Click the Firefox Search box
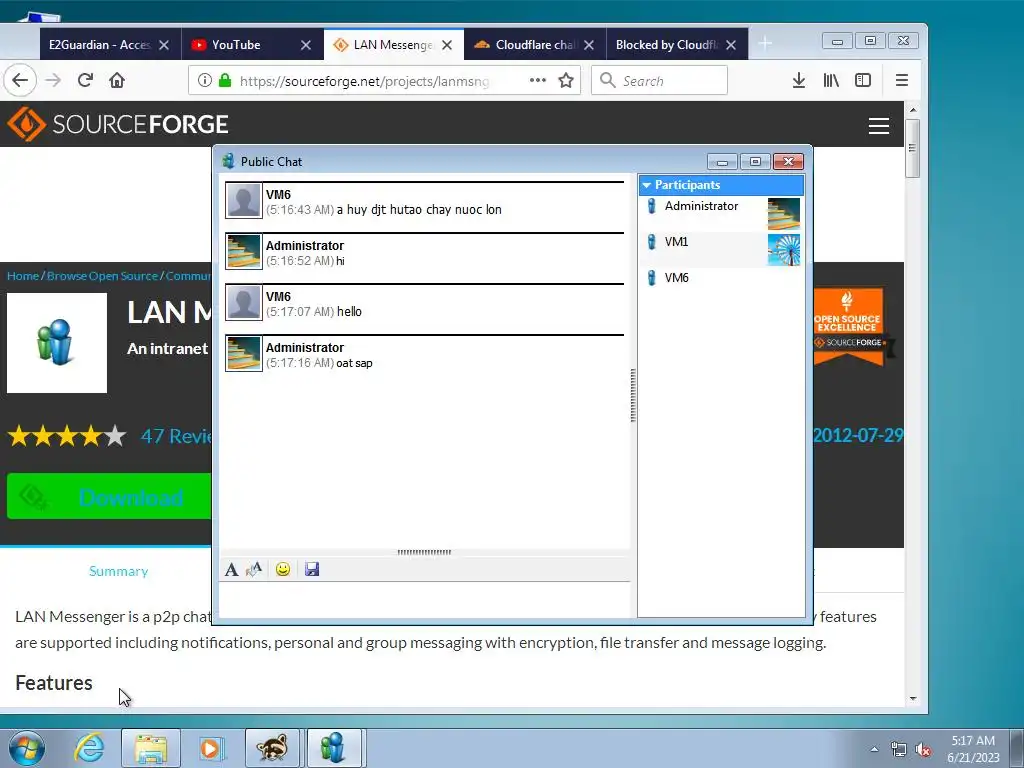The width and height of the screenshot is (1024, 768). [660, 80]
